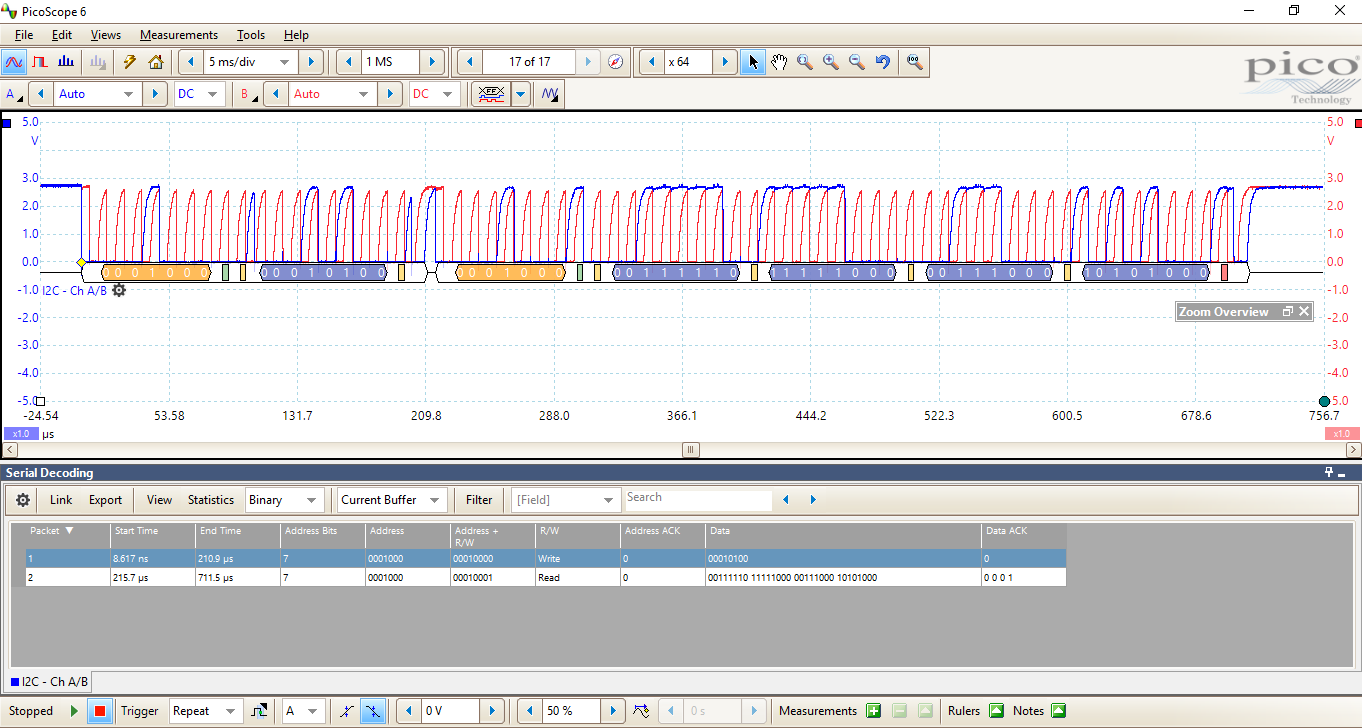The image size is (1362, 728).
Task: Click the horizontal scrollbar thumb under graph
Action: coord(690,450)
